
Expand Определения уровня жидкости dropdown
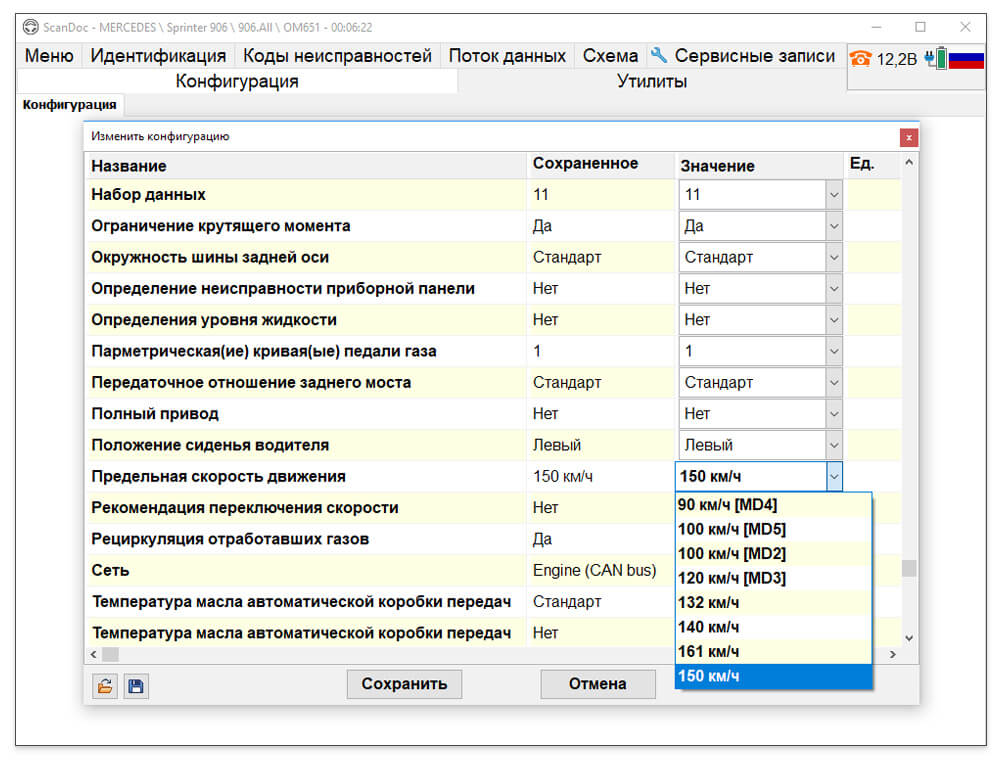[x=834, y=320]
